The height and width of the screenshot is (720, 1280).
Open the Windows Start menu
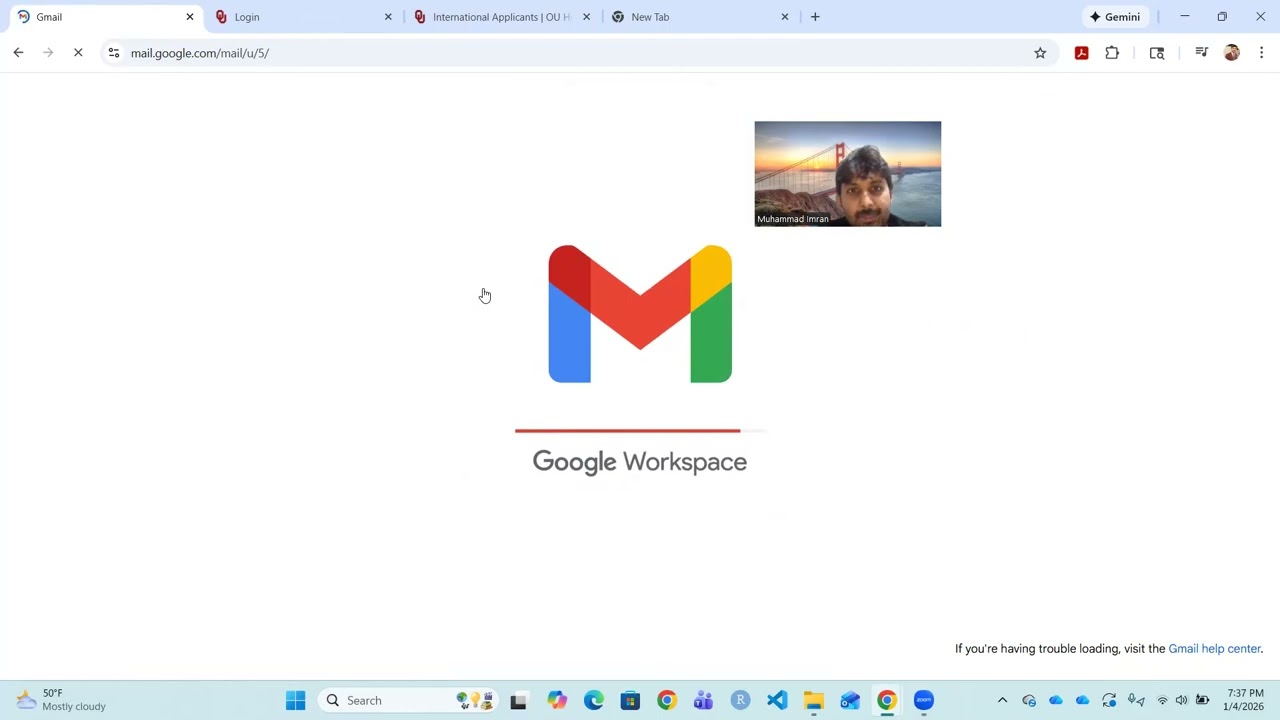[295, 701]
